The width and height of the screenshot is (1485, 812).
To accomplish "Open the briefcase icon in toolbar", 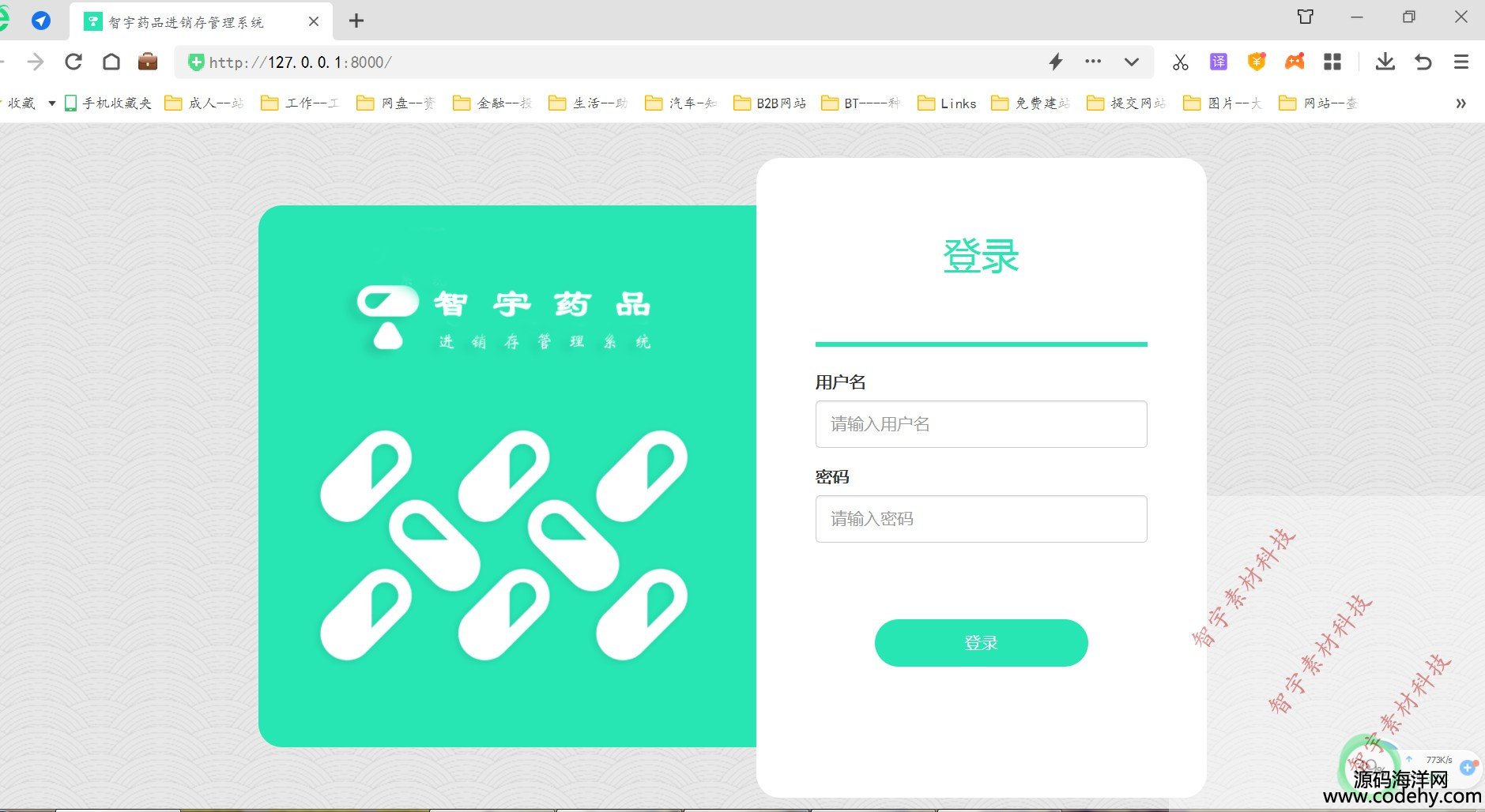I will click(148, 62).
